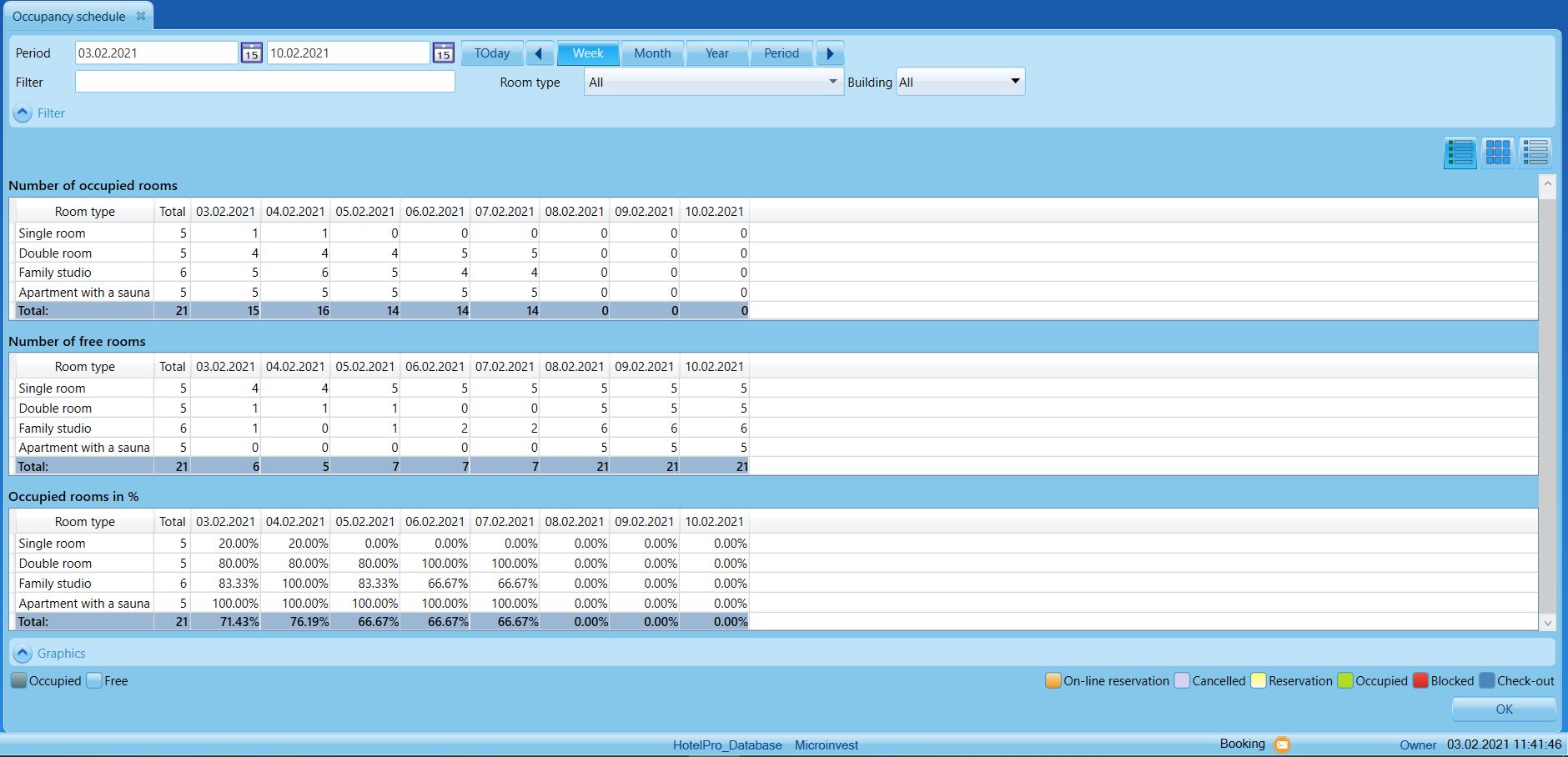Click the Booking notification icon
Viewport: 1568px width, 757px height.
tap(1282, 744)
